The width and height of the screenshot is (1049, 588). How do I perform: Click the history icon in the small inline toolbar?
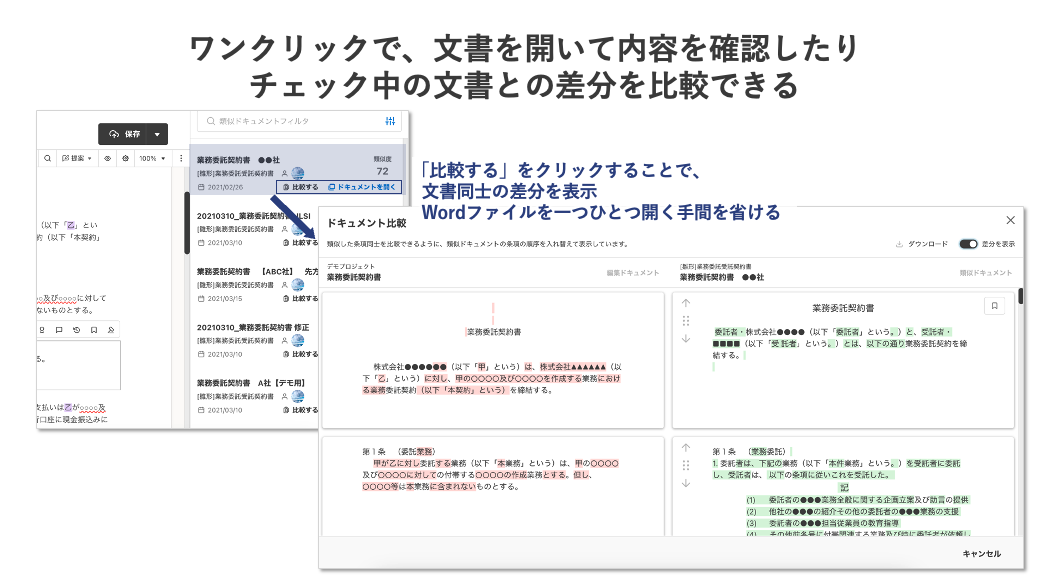coord(76,330)
